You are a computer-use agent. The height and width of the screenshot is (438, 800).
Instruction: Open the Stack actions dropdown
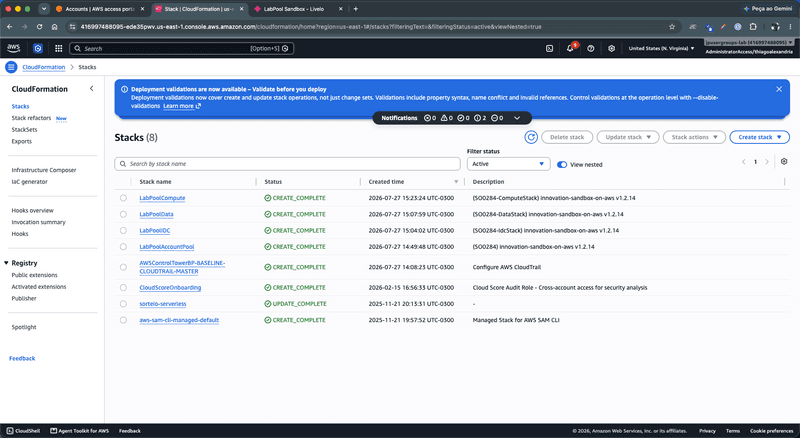pyautogui.click(x=694, y=137)
